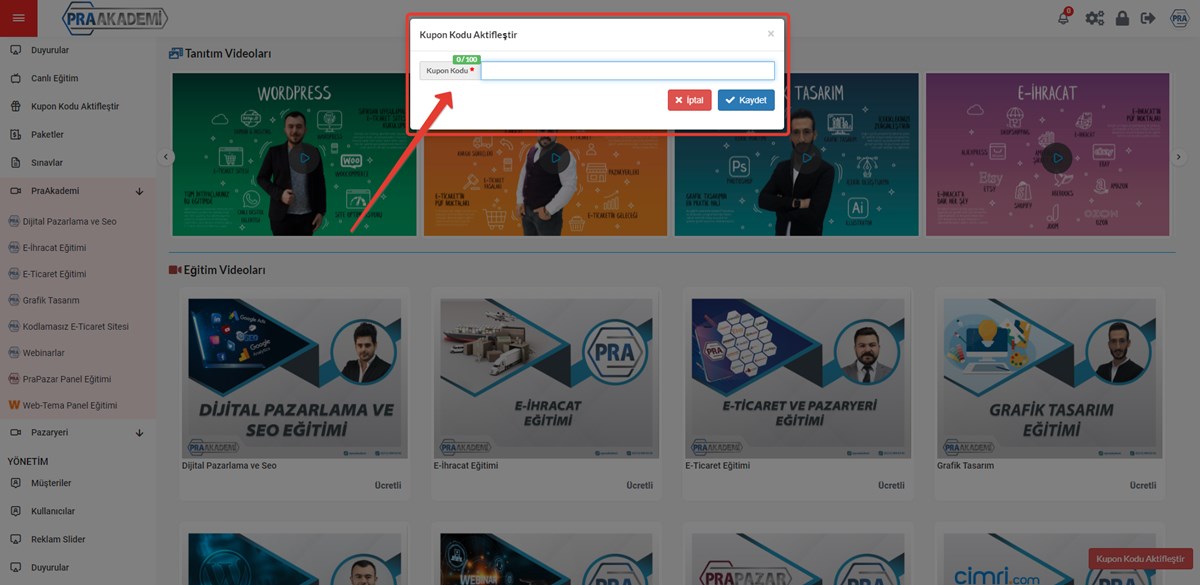Click the floating Kupon Kodu Aktifleştir button
This screenshot has width=1200, height=585.
click(1141, 559)
